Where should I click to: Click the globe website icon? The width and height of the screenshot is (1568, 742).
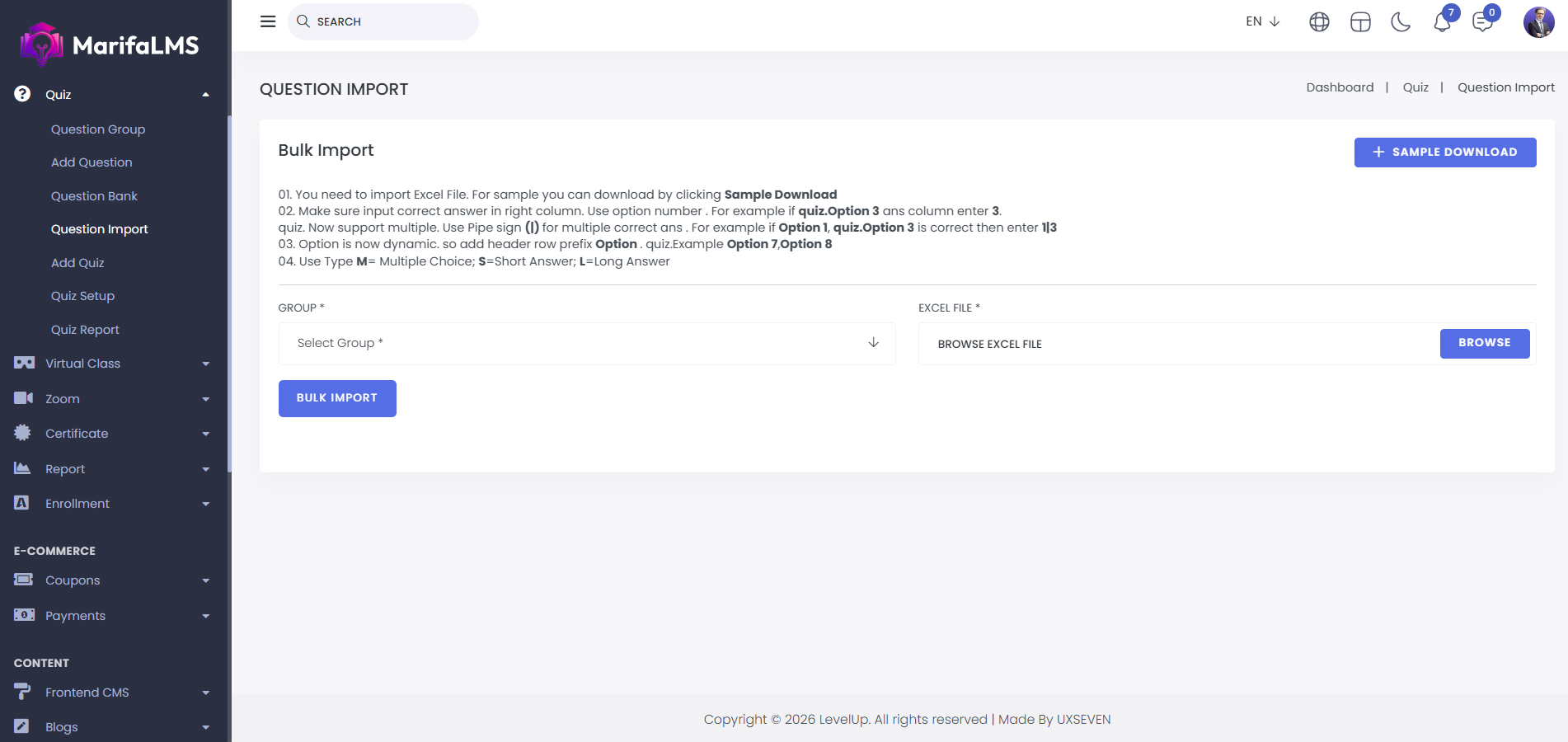tap(1319, 22)
